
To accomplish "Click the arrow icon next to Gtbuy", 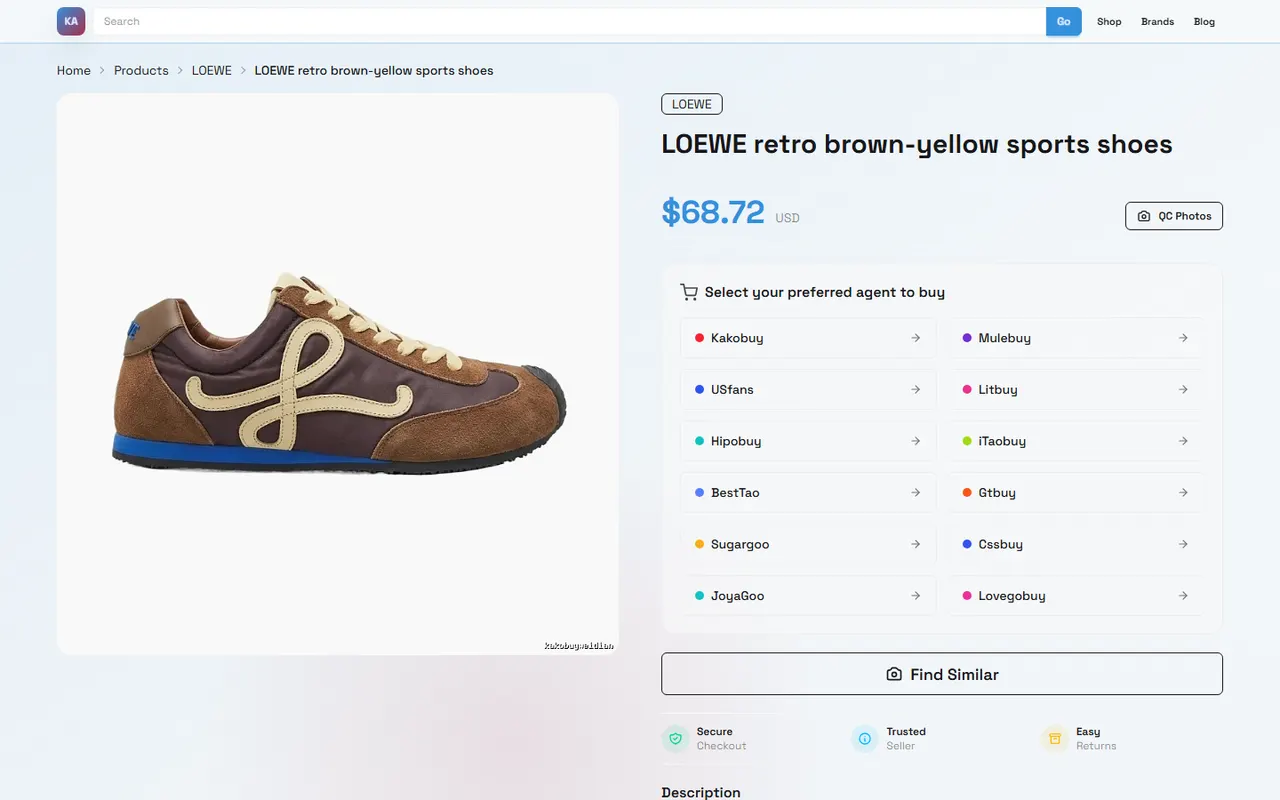I will tap(1183, 493).
